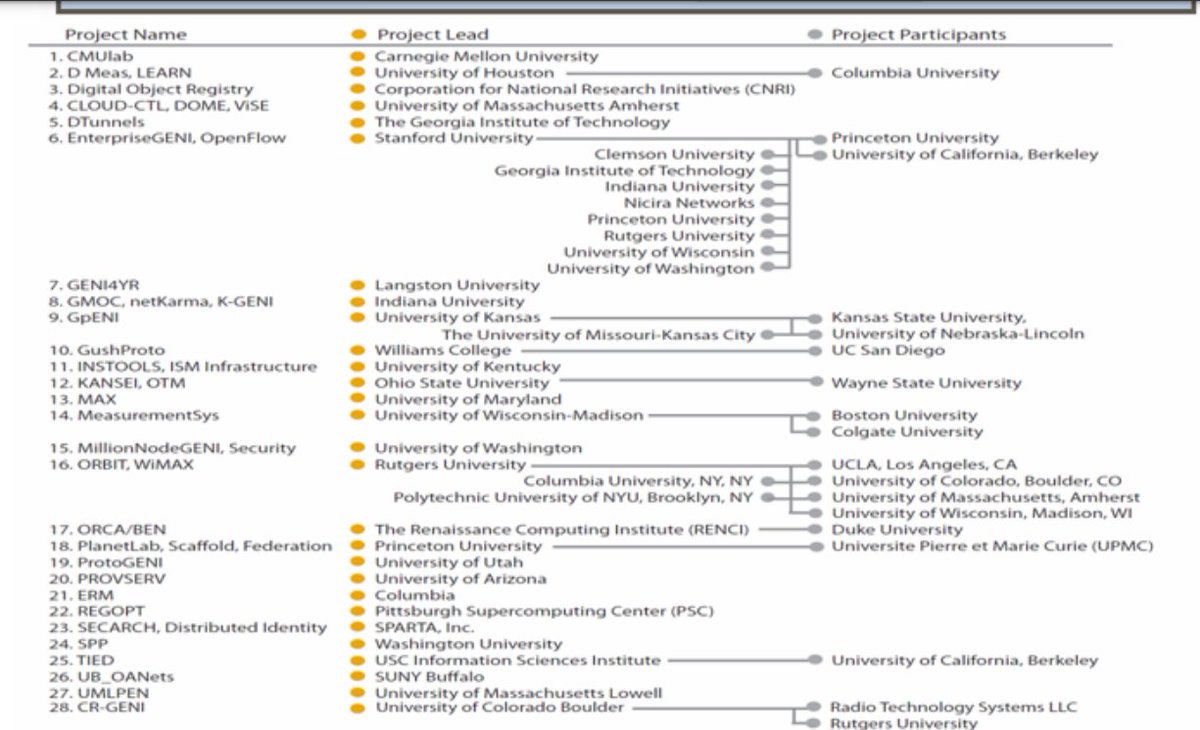This screenshot has width=1200, height=730.
Task: Click "Ohio State University" lead
Action: pos(462,383)
